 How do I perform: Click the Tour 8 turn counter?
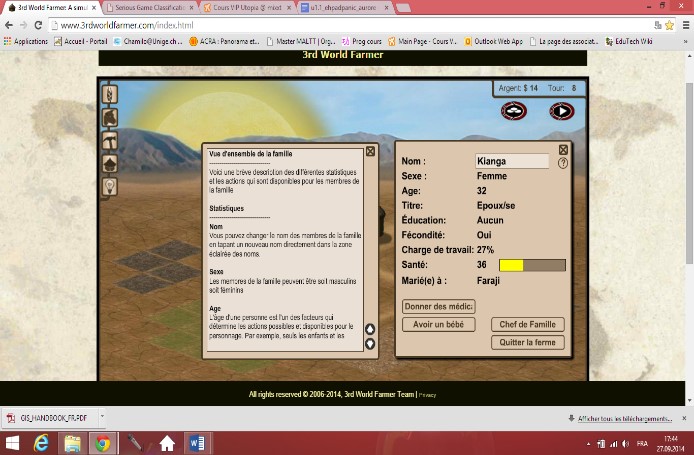point(562,88)
